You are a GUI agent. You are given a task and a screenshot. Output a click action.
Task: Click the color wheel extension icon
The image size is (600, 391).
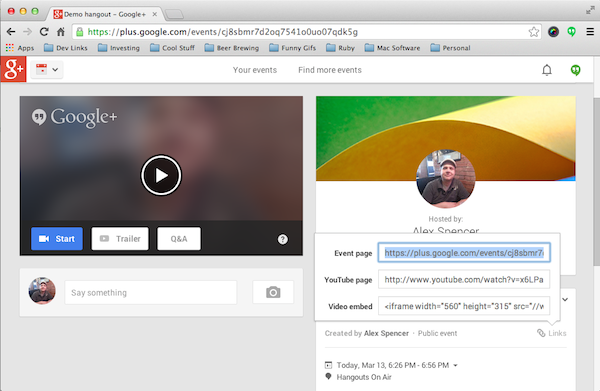point(553,32)
